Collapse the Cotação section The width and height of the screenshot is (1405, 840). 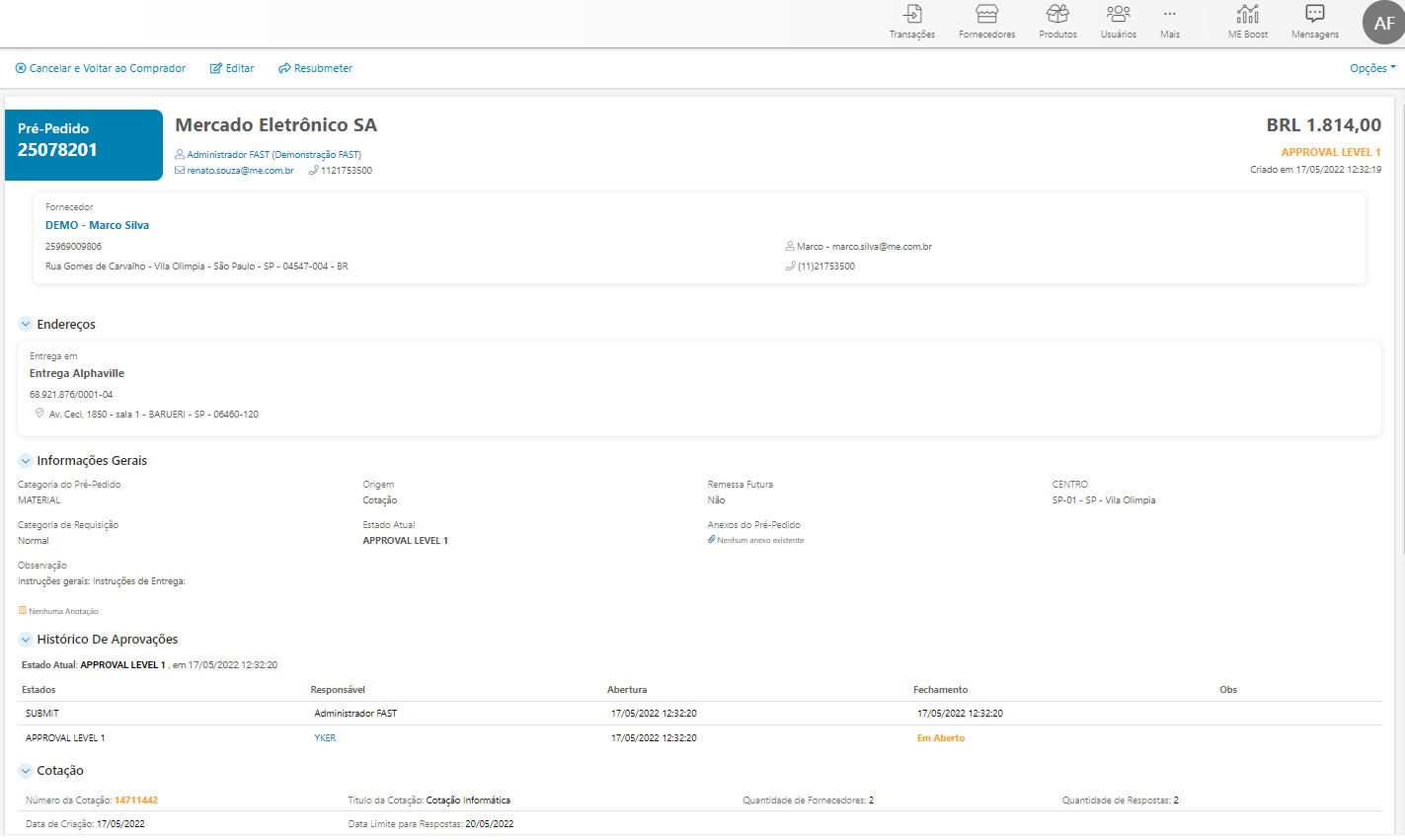click(x=26, y=770)
